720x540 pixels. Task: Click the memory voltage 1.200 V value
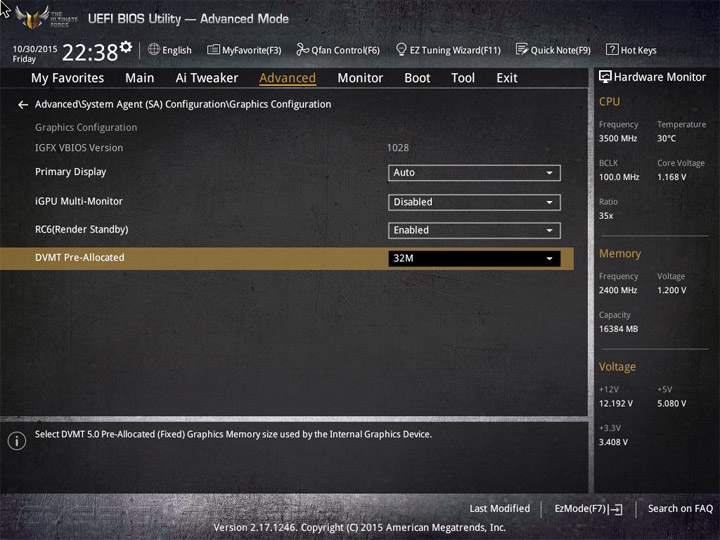tap(671, 290)
